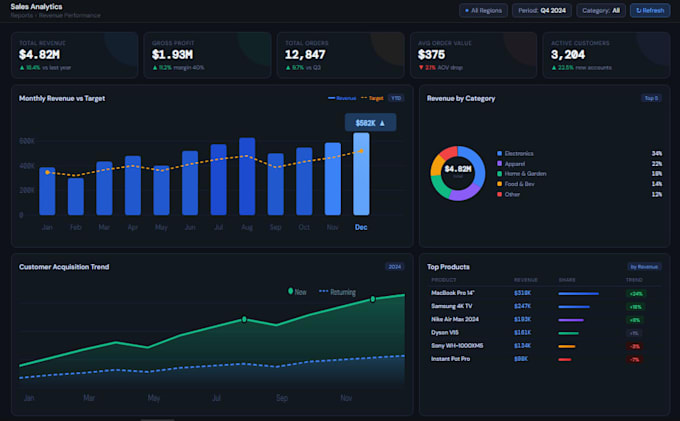Click the orange Food & Bev legend swatch
This screenshot has height=421, width=680.
[x=500, y=184]
